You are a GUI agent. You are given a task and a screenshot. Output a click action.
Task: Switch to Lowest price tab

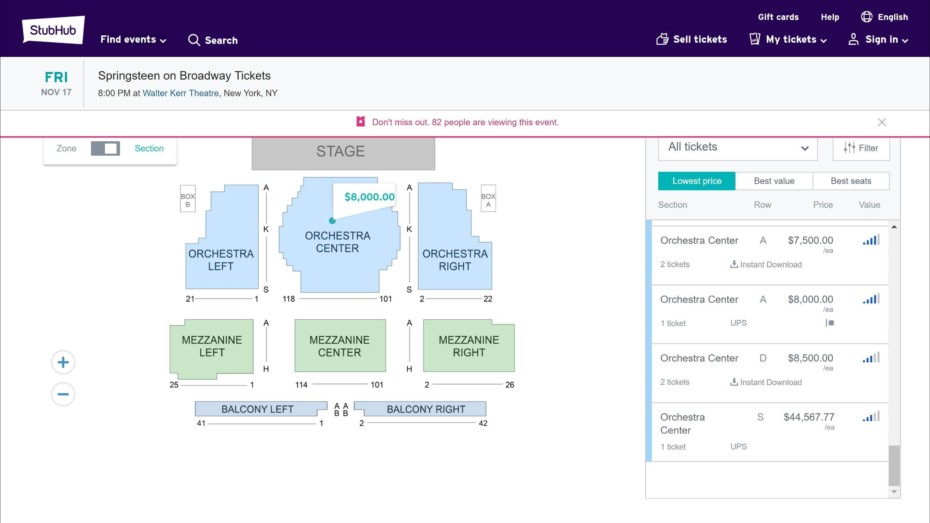[696, 181]
